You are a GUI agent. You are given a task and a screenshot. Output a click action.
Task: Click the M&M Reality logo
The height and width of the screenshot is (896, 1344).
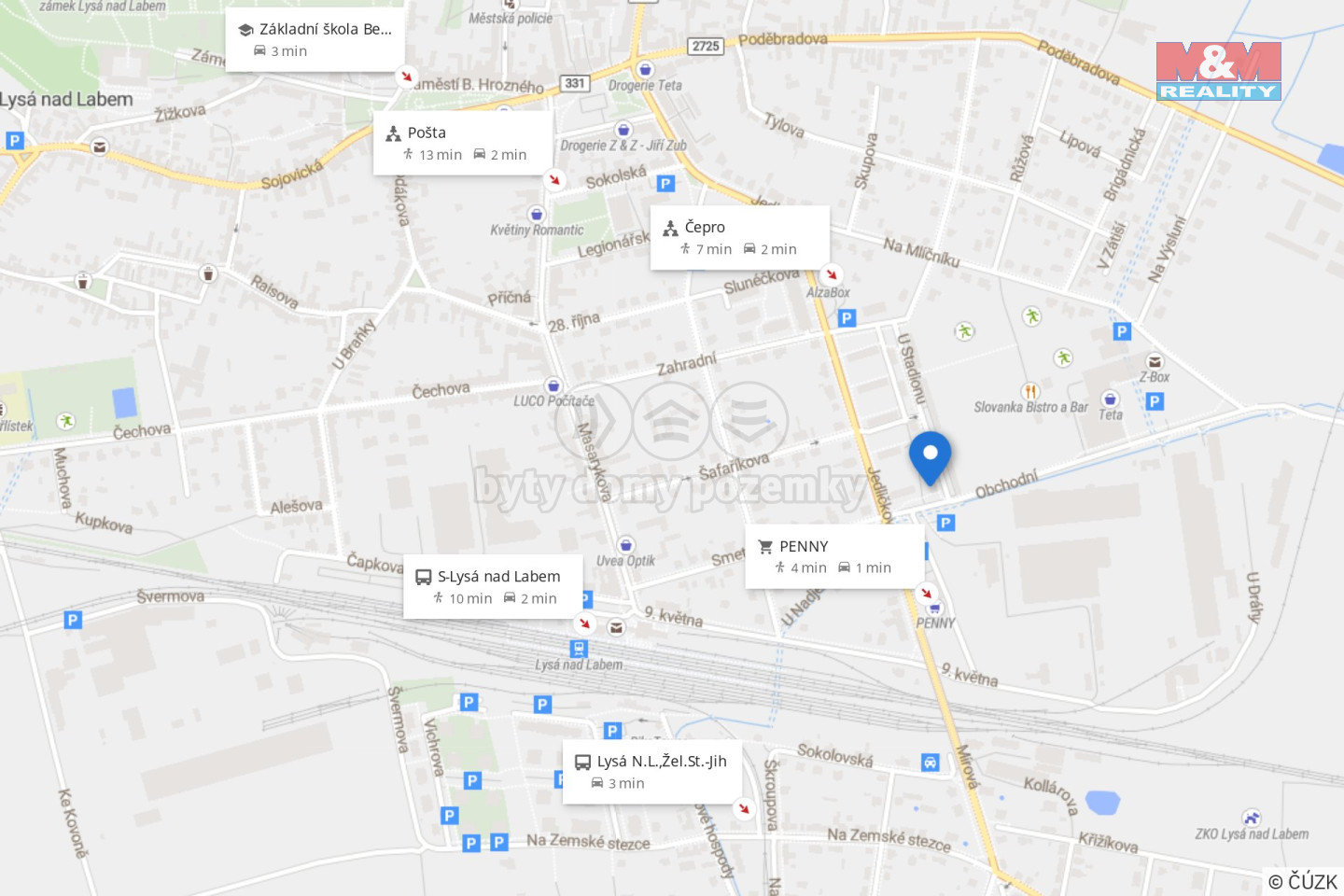point(1218,71)
